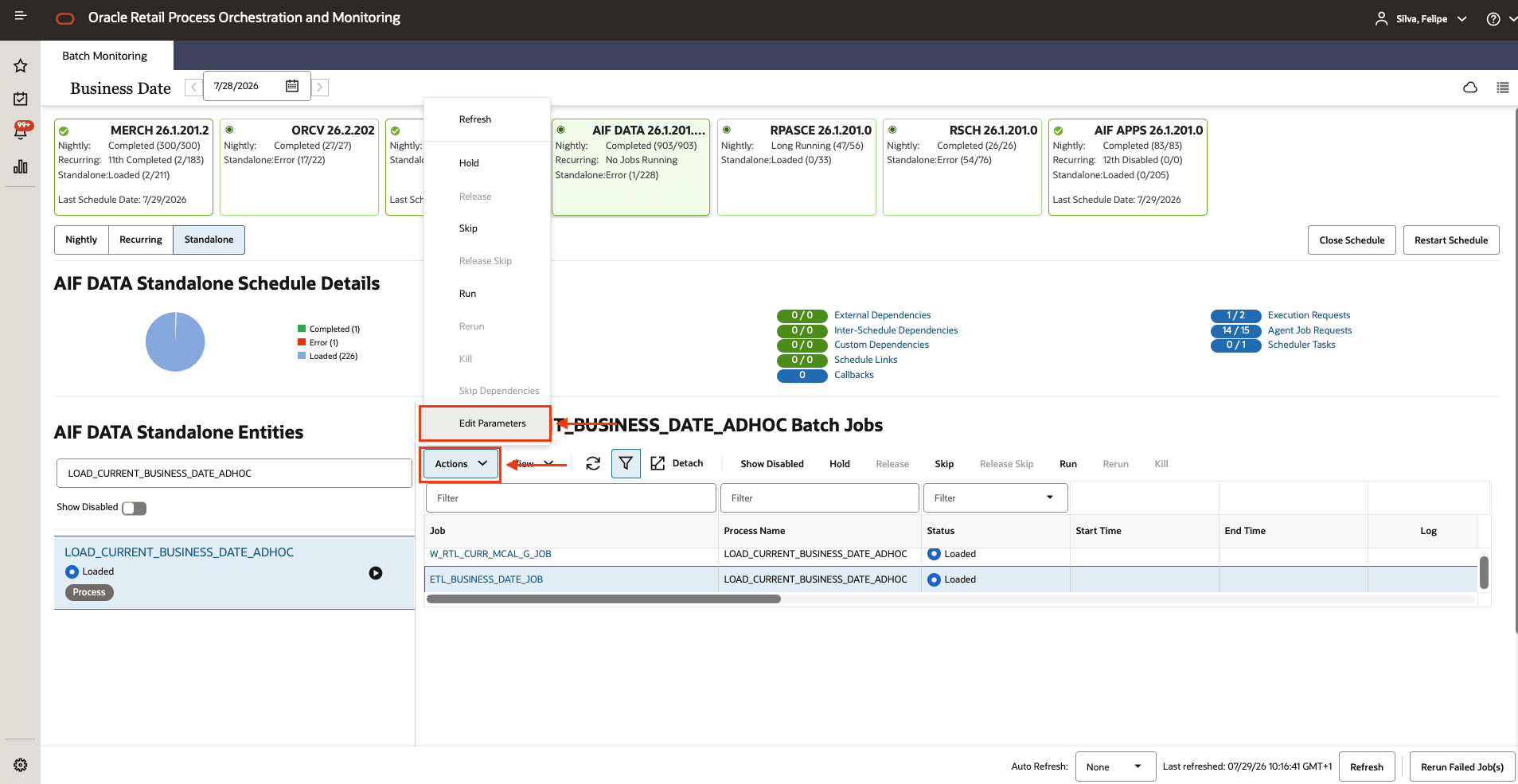1518x784 pixels.
Task: Click the jobs table vertical scrollbar
Action: [1484, 572]
